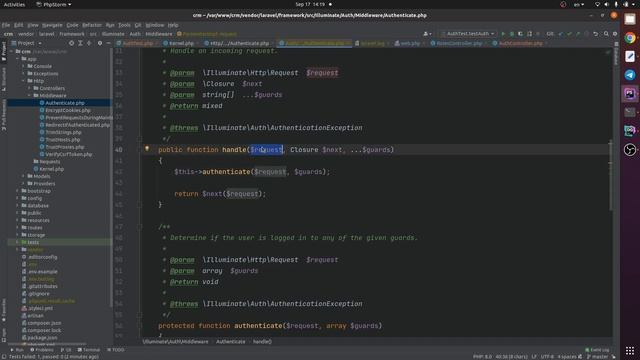Screen dimensions: 640x360
Task: Run the AuthTest configuration with the green play icon
Action: [x=503, y=34]
